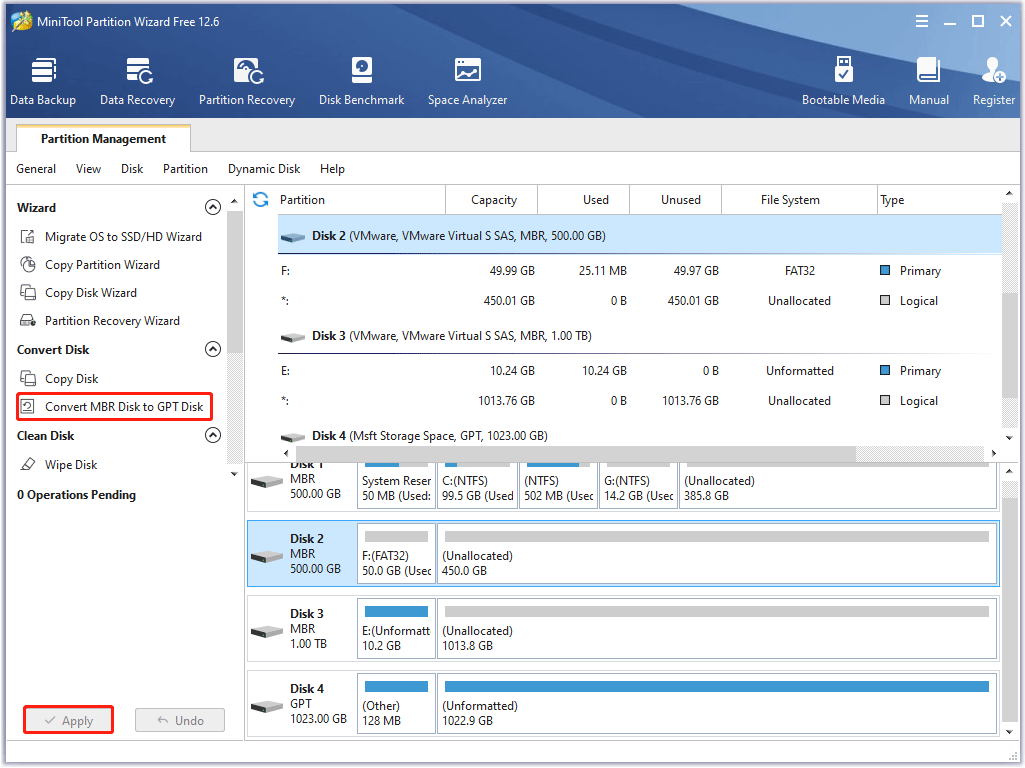Open the Dynamic Disk menu
Image resolution: width=1025 pixels, height=768 pixels.
[x=264, y=169]
